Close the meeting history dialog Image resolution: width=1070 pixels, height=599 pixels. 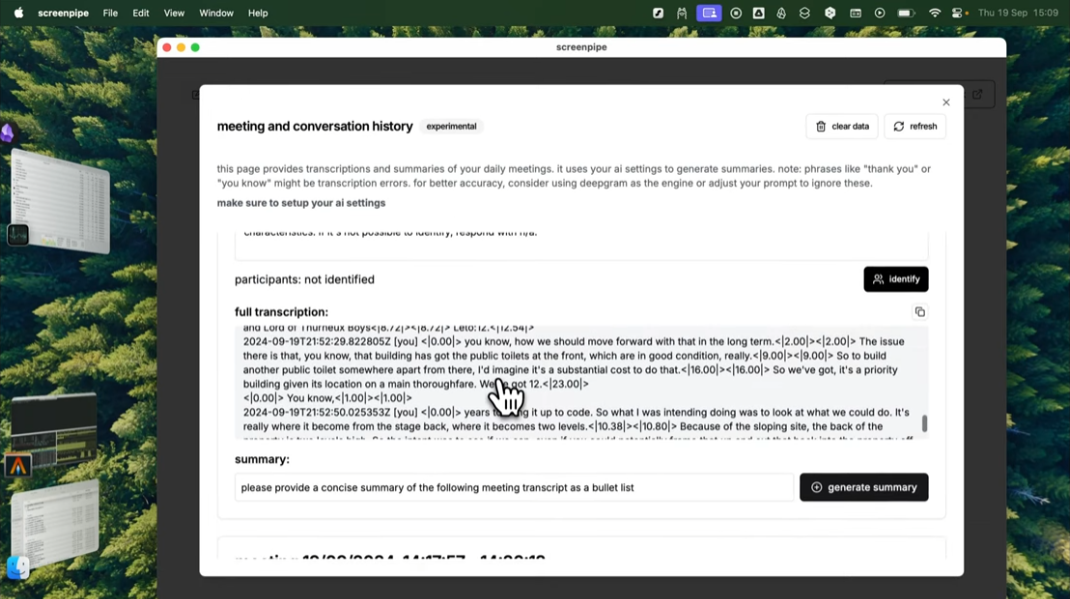[x=946, y=102]
